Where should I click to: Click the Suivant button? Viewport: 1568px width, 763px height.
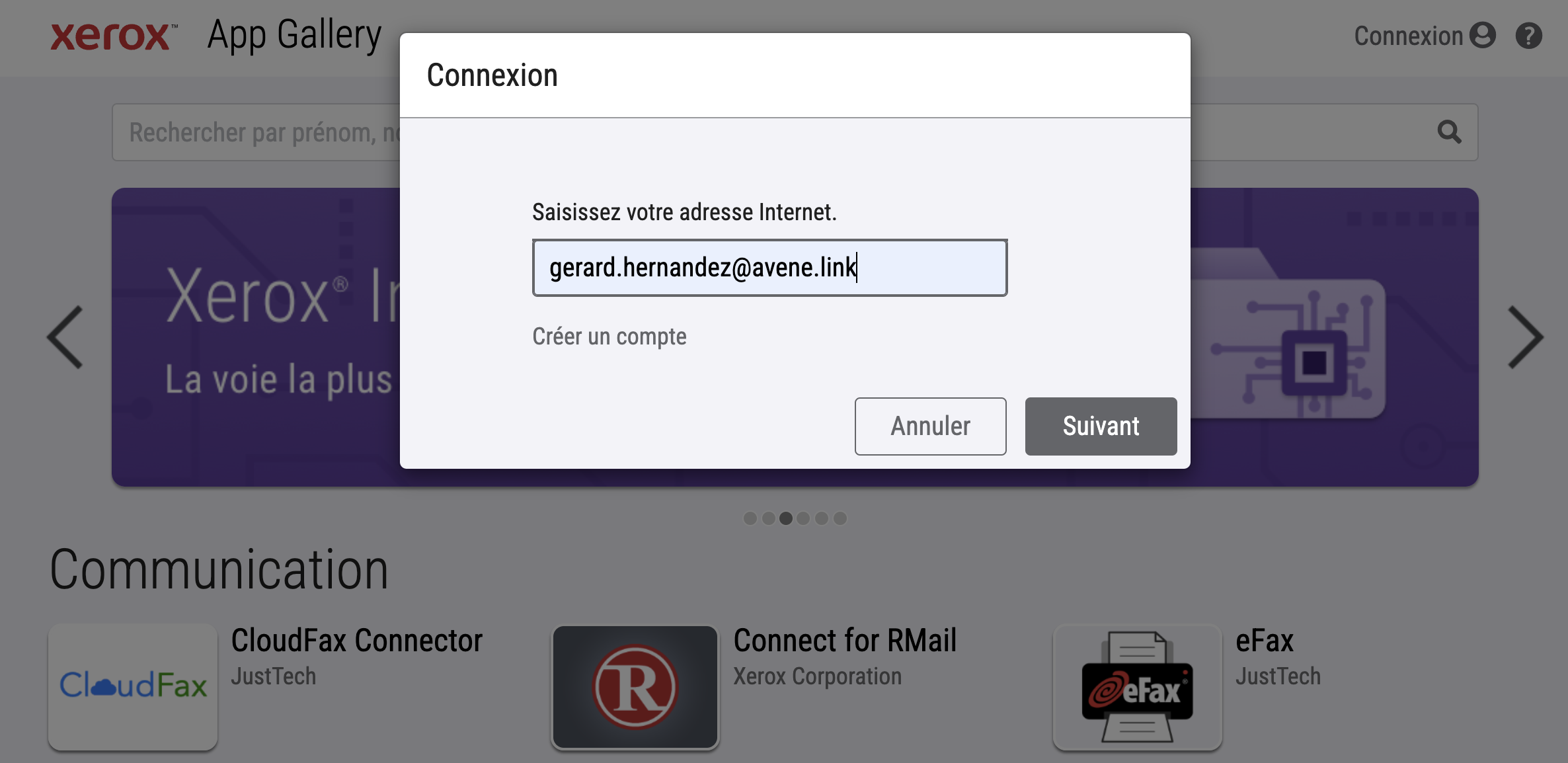point(1101,426)
